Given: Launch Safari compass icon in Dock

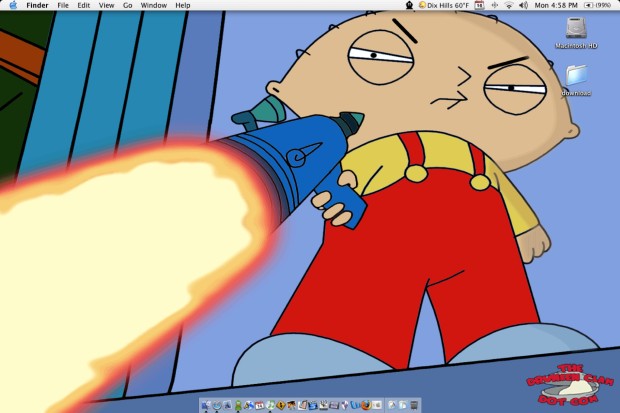Looking at the screenshot, I should click(217, 405).
